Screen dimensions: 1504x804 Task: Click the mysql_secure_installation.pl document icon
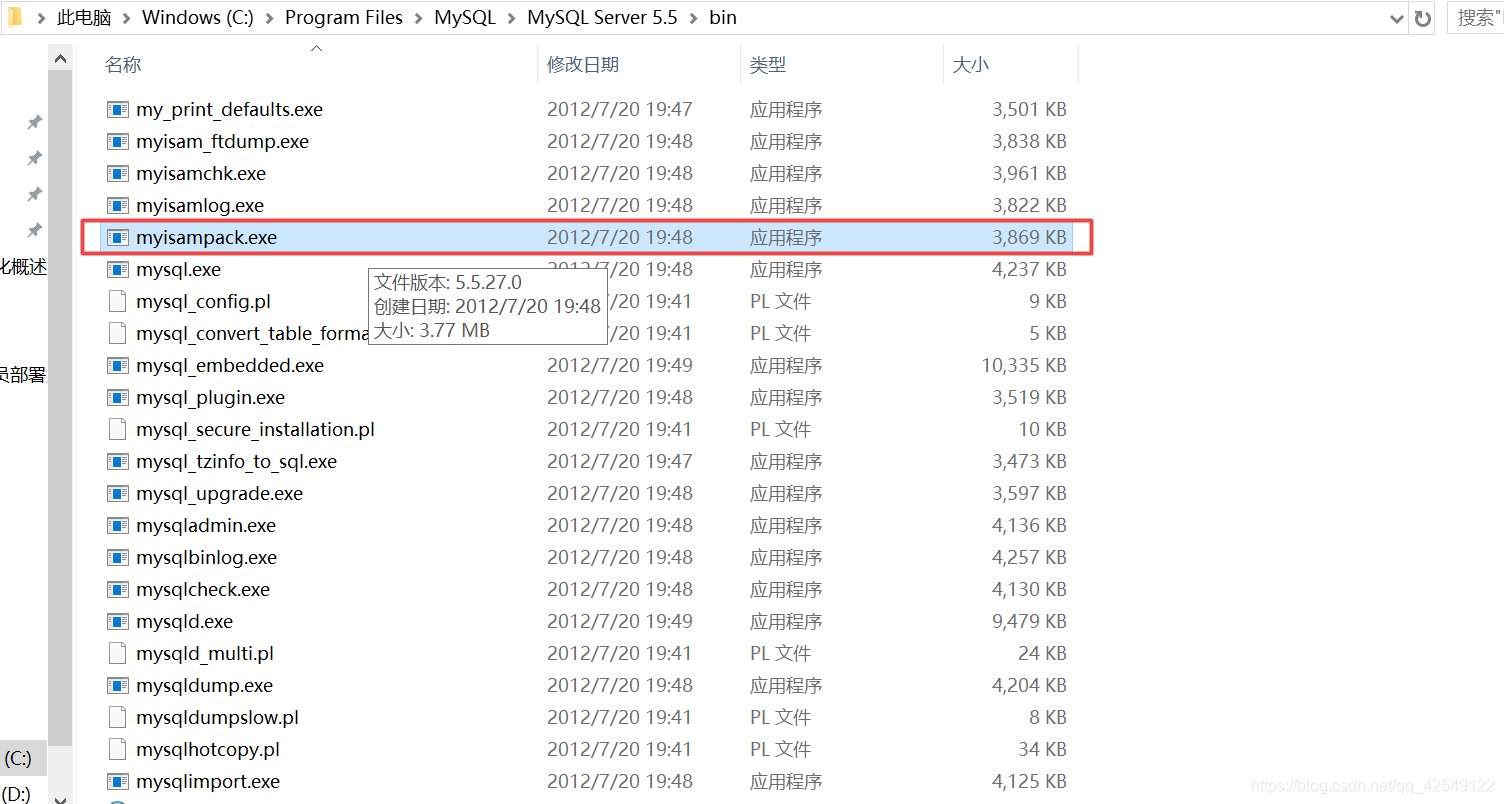click(118, 430)
